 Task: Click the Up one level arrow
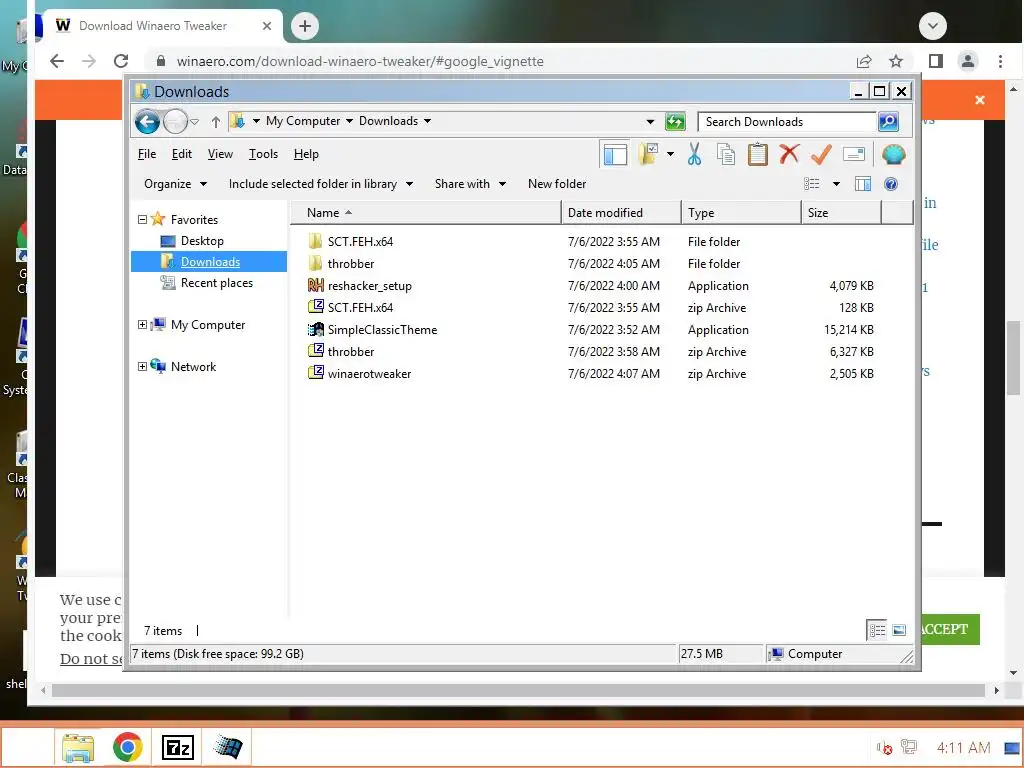pos(216,121)
